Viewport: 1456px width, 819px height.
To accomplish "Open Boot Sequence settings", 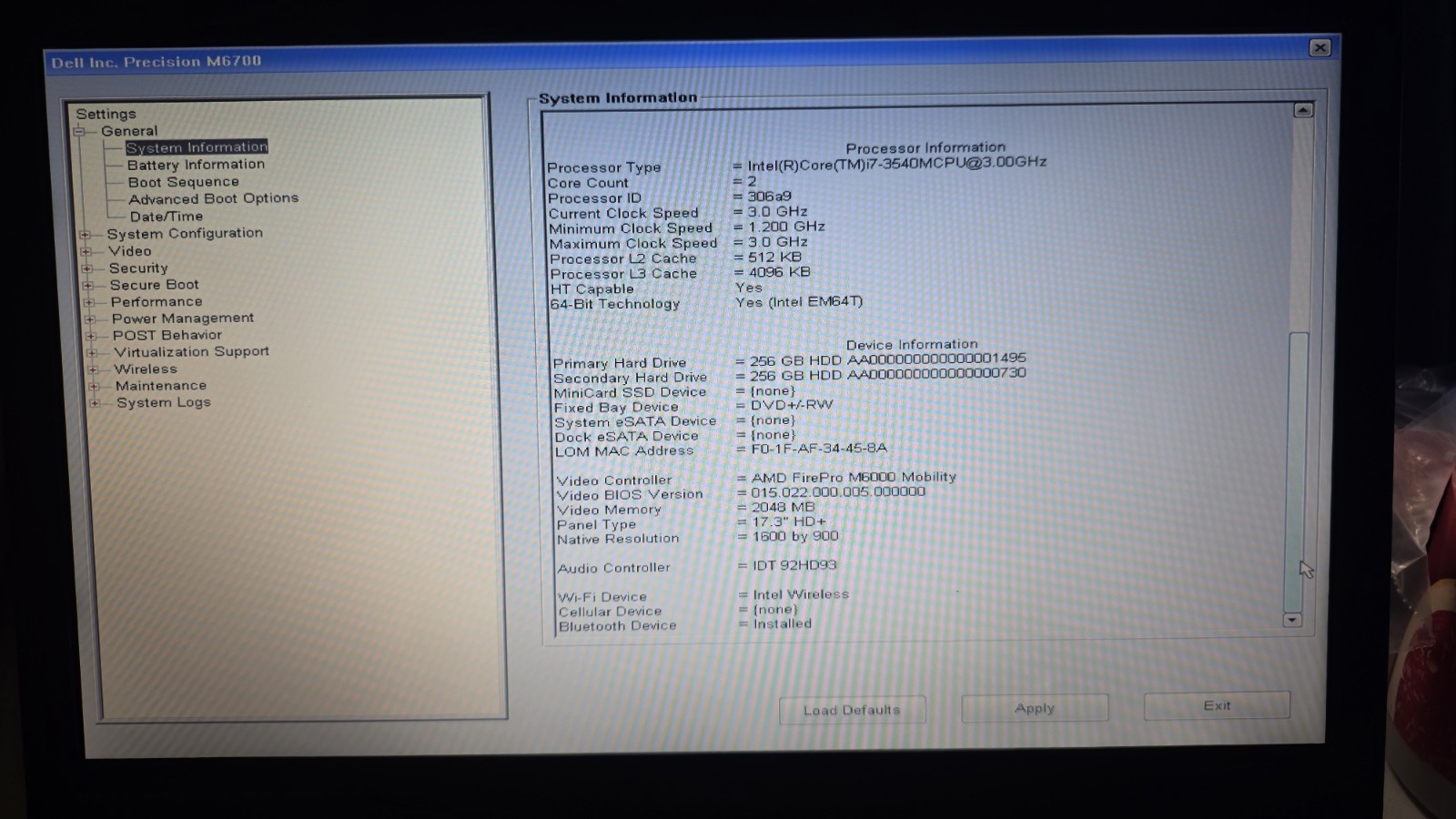I will (x=183, y=182).
